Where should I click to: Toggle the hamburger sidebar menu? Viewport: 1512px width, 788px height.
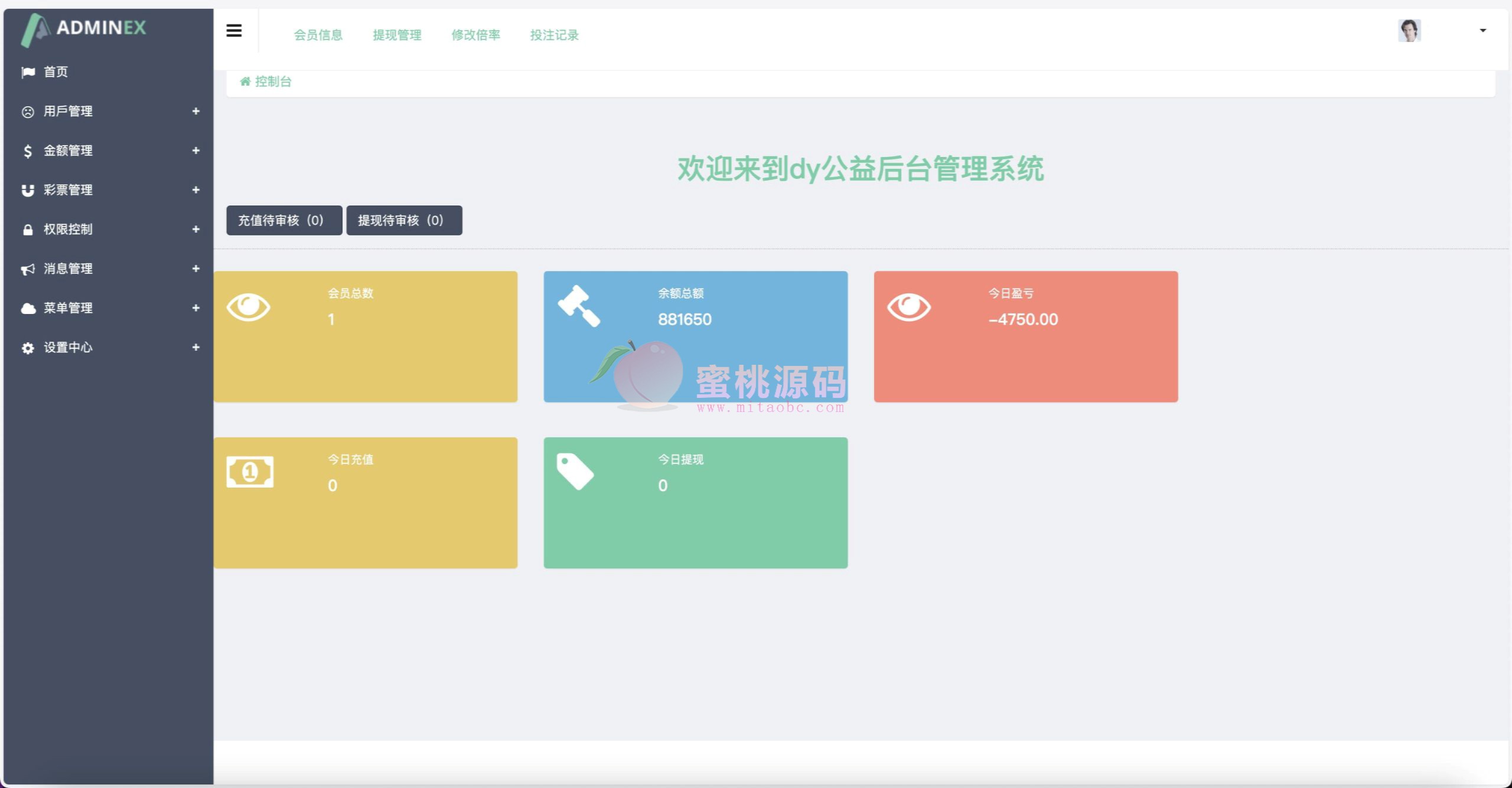[234, 31]
